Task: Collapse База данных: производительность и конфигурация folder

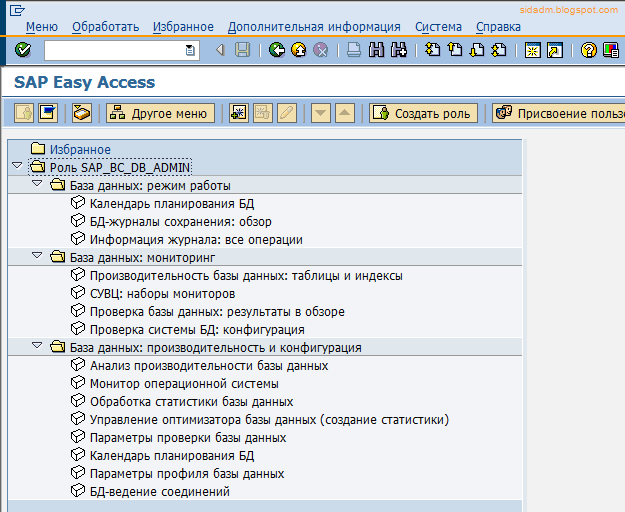Action: [37, 345]
